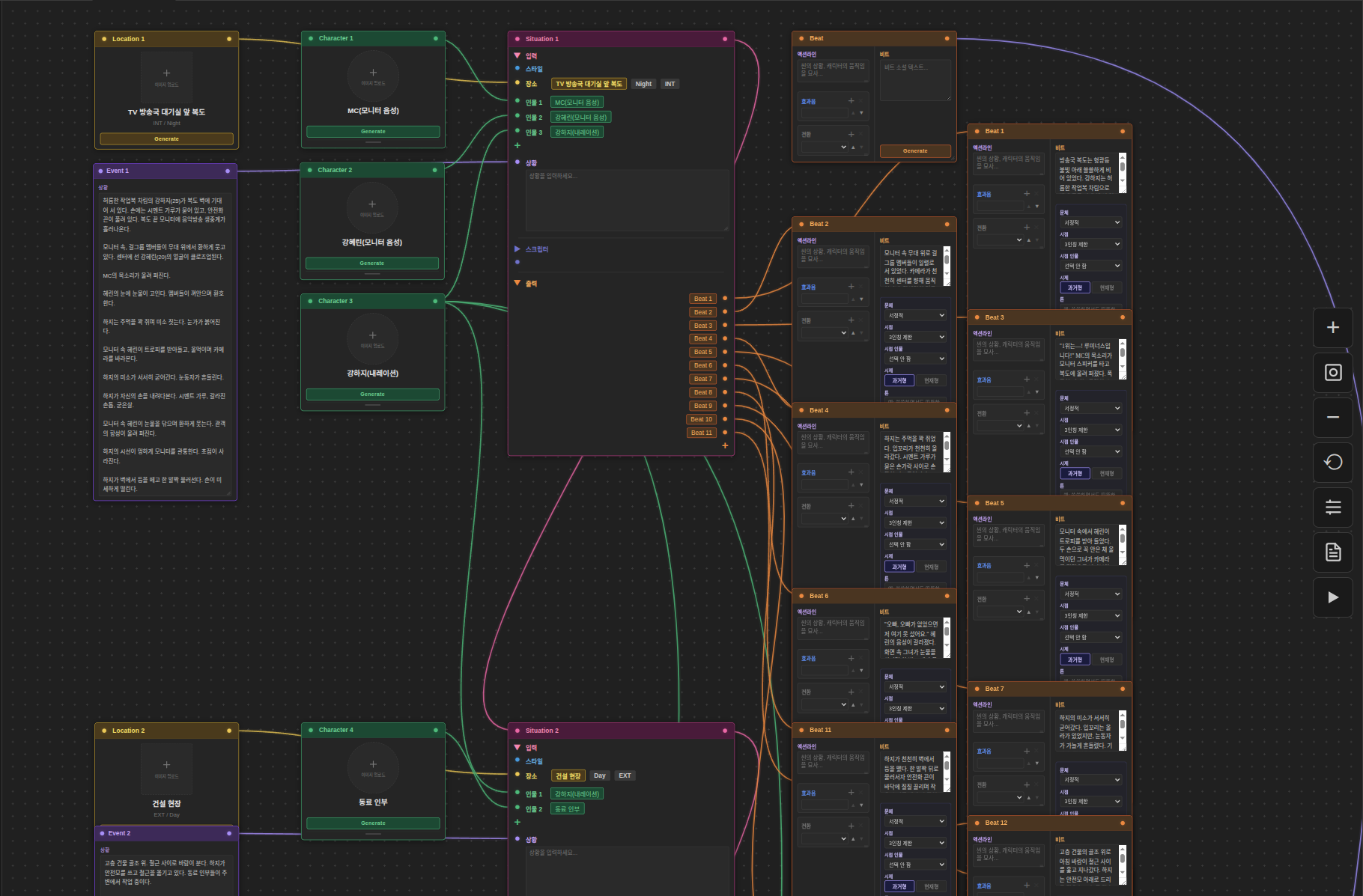The image size is (1363, 896).
Task: Generate image for Character 2 node
Action: click(372, 263)
